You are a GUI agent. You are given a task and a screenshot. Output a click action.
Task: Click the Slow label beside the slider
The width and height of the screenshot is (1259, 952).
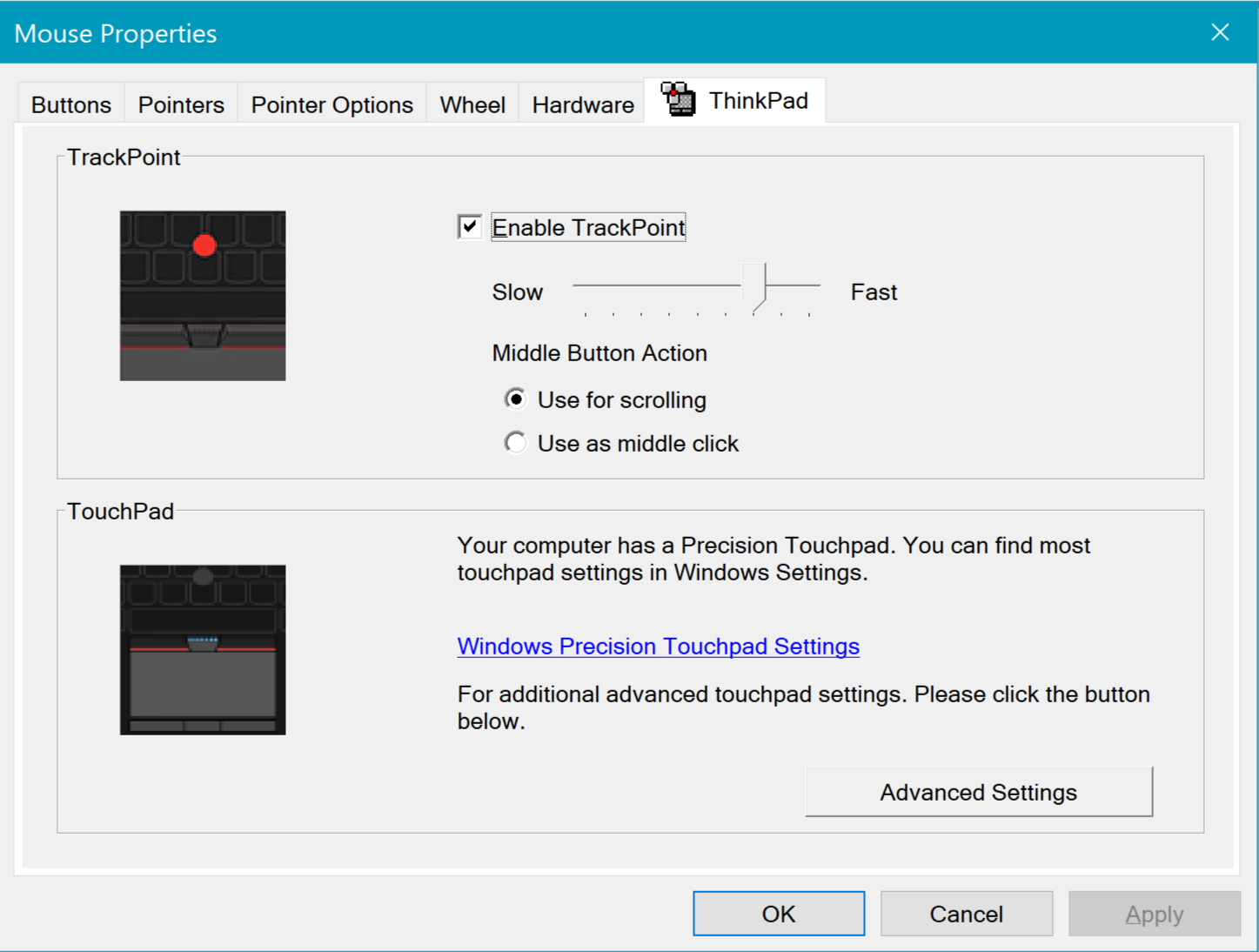click(x=518, y=292)
